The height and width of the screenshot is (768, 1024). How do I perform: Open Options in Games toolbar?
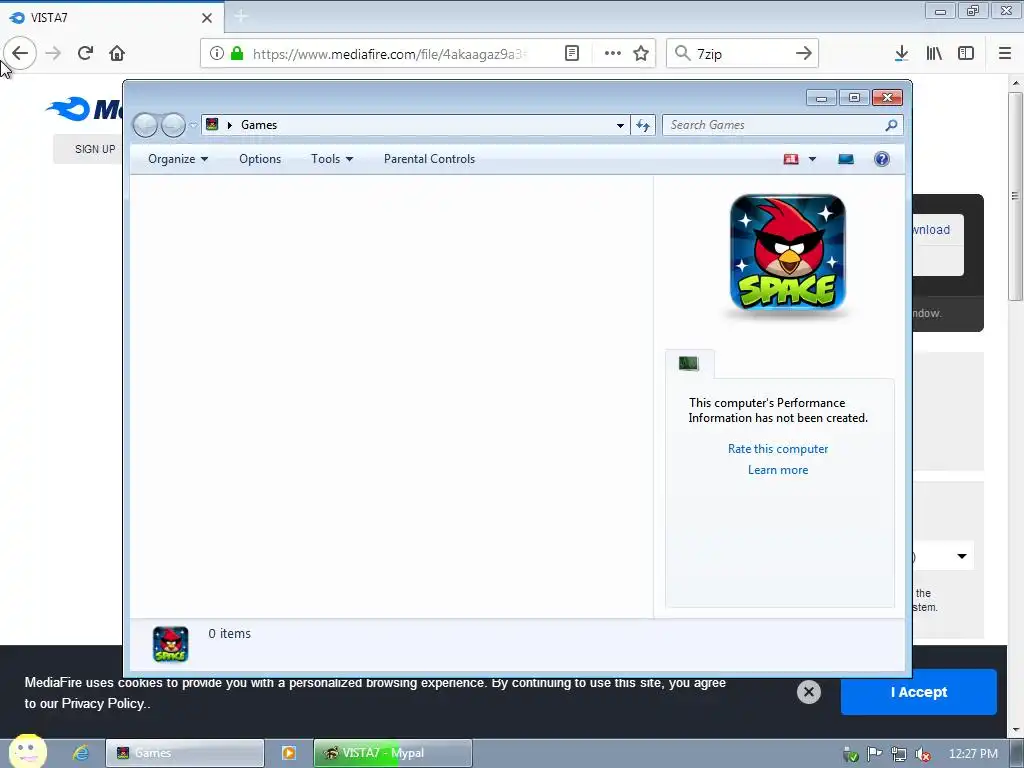tap(260, 159)
